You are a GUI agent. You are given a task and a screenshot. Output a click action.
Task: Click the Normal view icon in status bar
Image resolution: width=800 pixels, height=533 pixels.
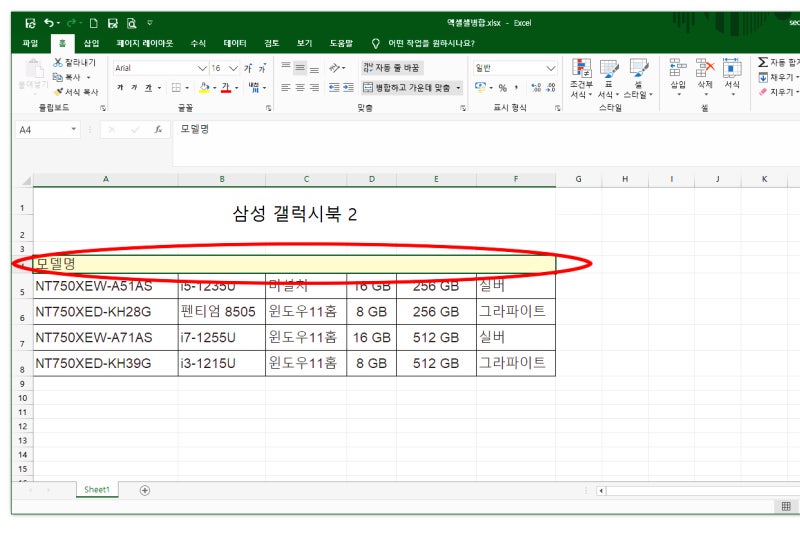[x=786, y=506]
